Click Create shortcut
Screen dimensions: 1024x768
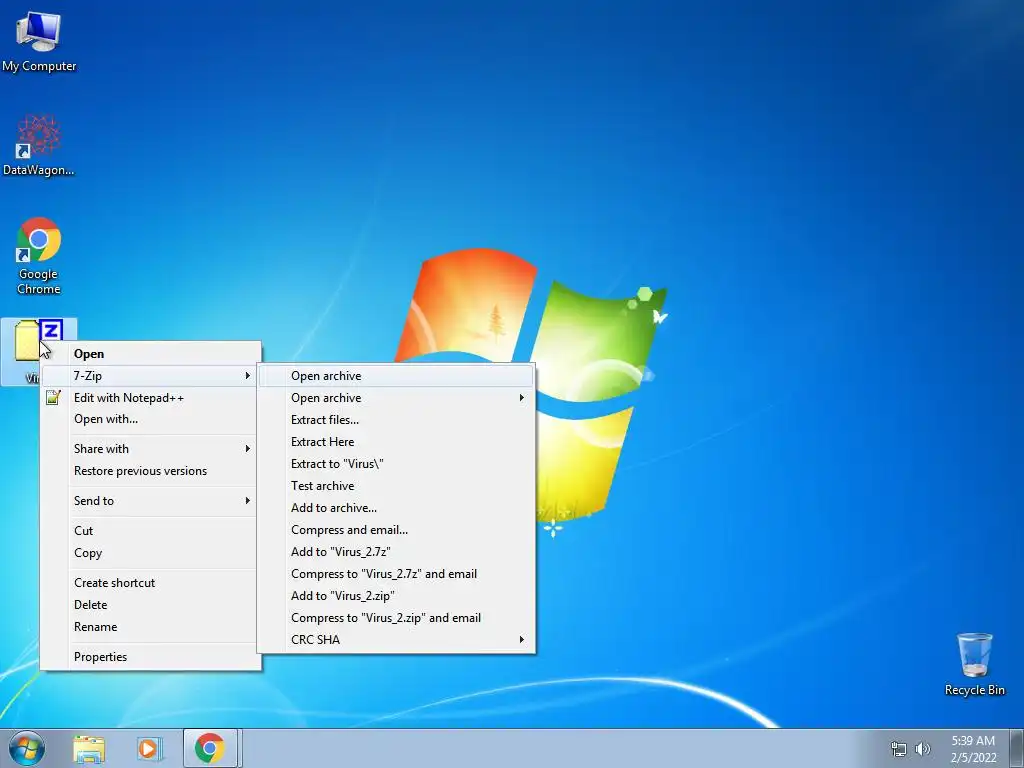pyautogui.click(x=151, y=583)
